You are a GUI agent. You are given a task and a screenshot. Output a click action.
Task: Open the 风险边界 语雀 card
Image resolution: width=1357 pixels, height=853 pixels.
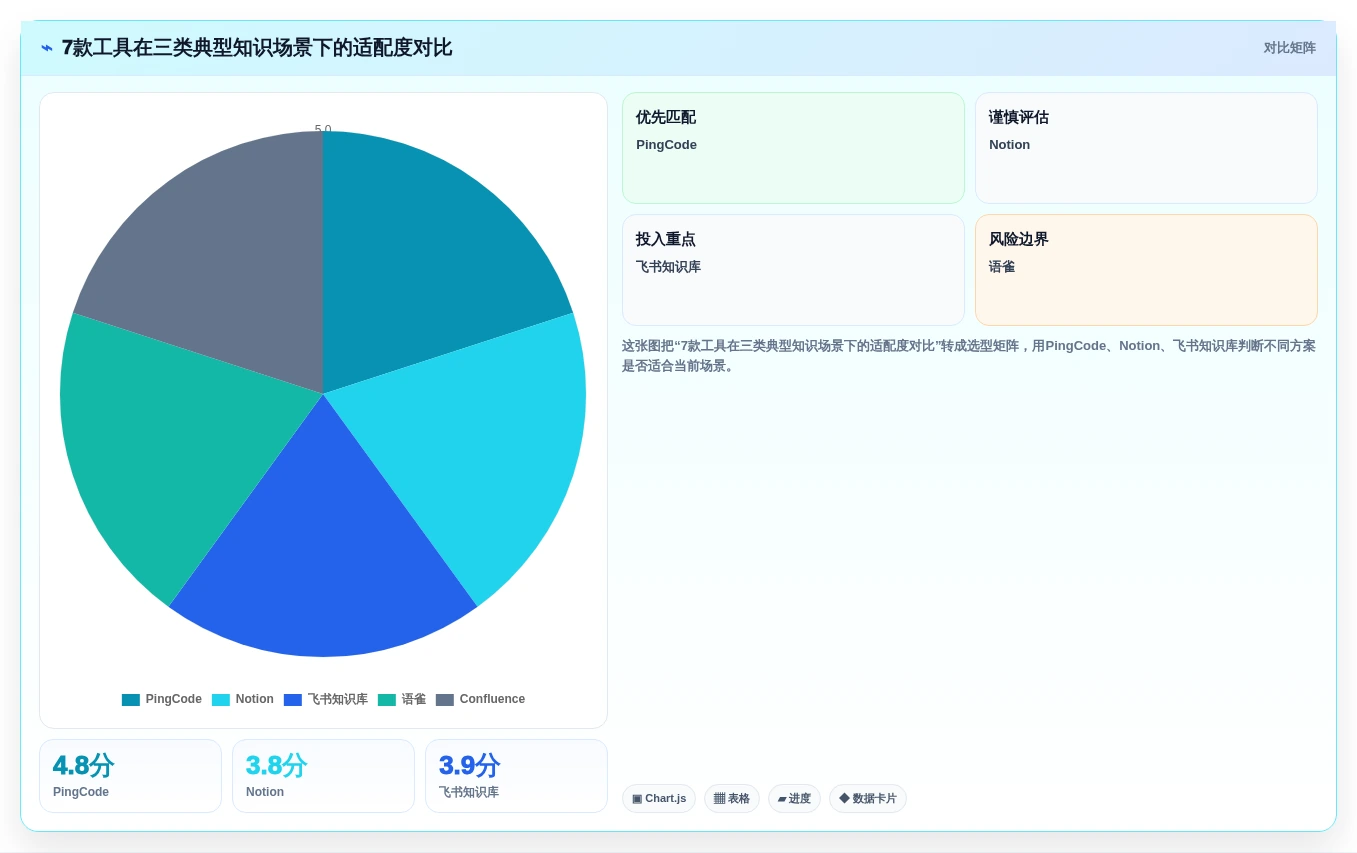click(1146, 270)
